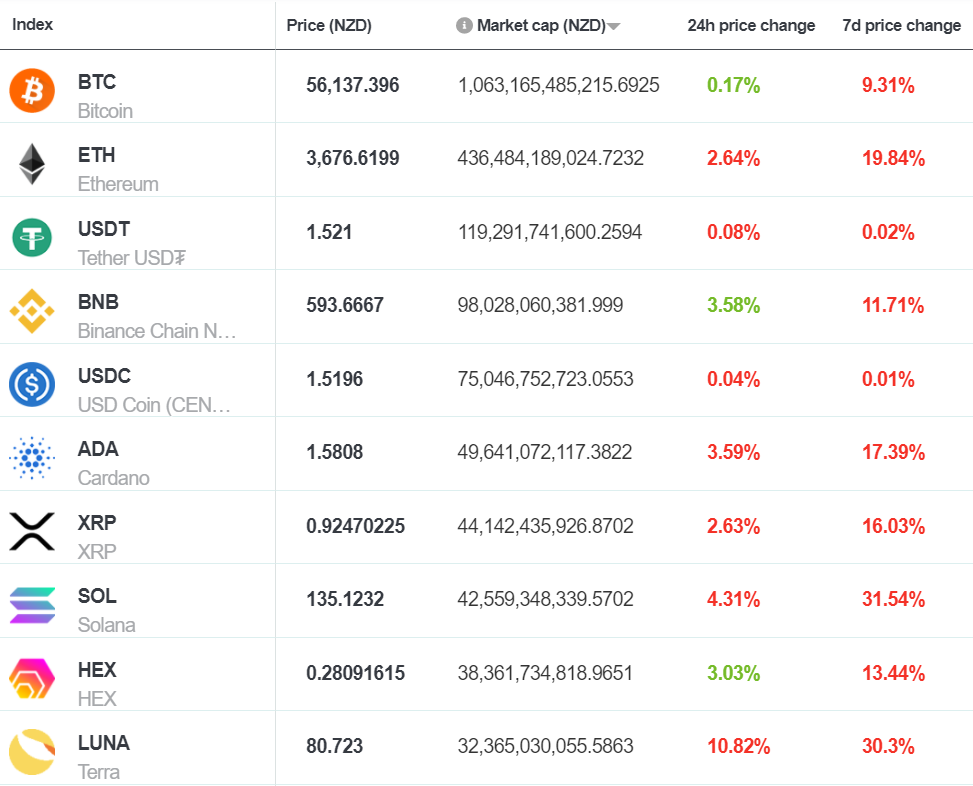The width and height of the screenshot is (973, 786).
Task: Open the ADA ticker link
Action: coord(97,449)
